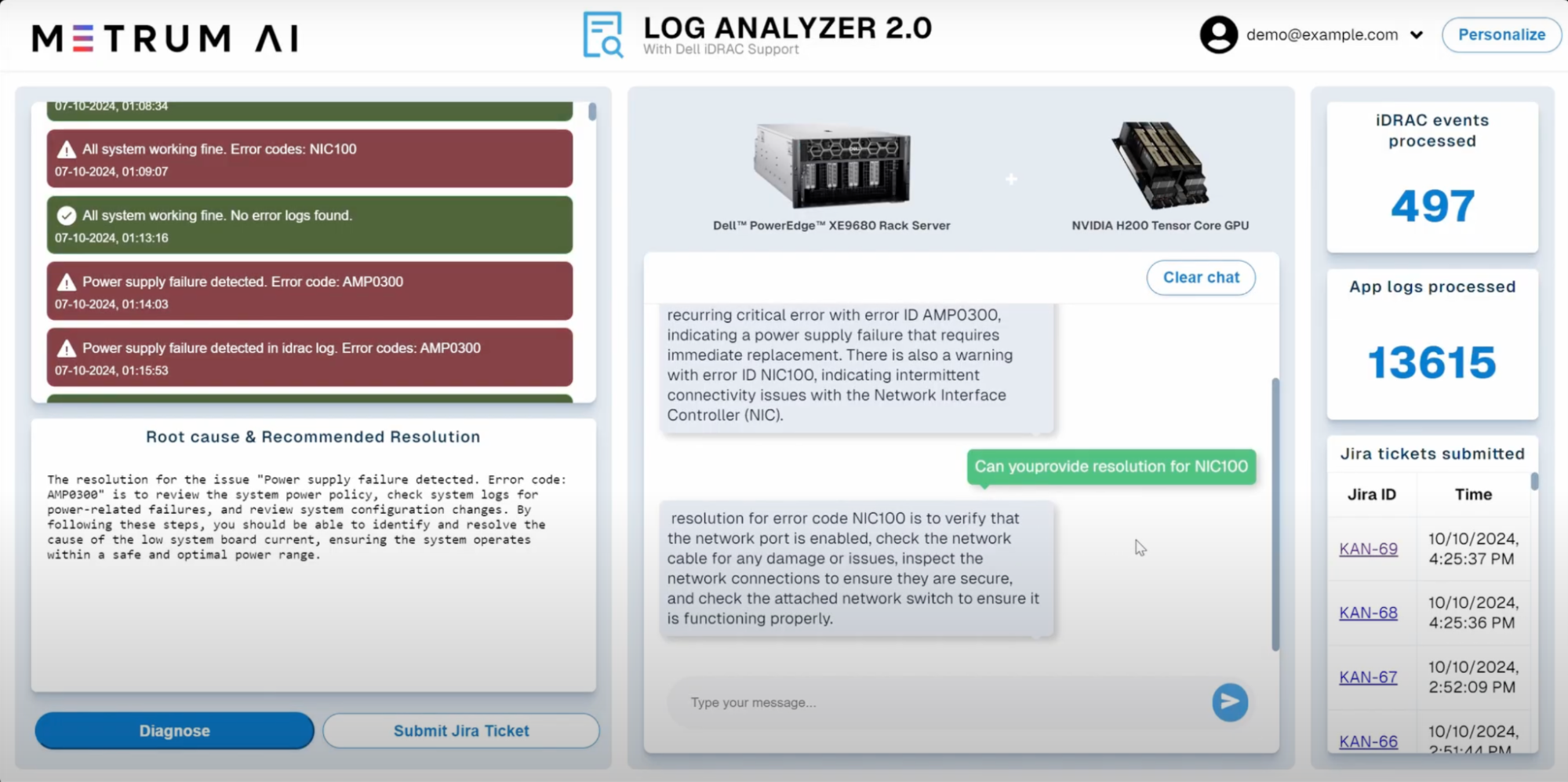This screenshot has height=782, width=1568.
Task: Click the NIC100 resolution reply message
Action: 857,569
